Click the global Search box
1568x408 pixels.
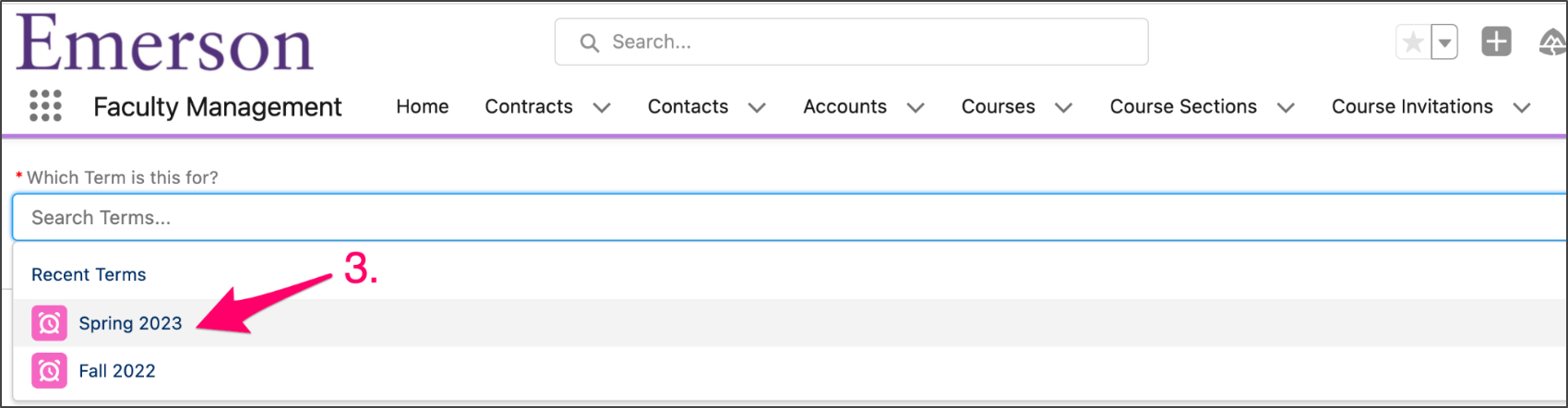pos(851,42)
